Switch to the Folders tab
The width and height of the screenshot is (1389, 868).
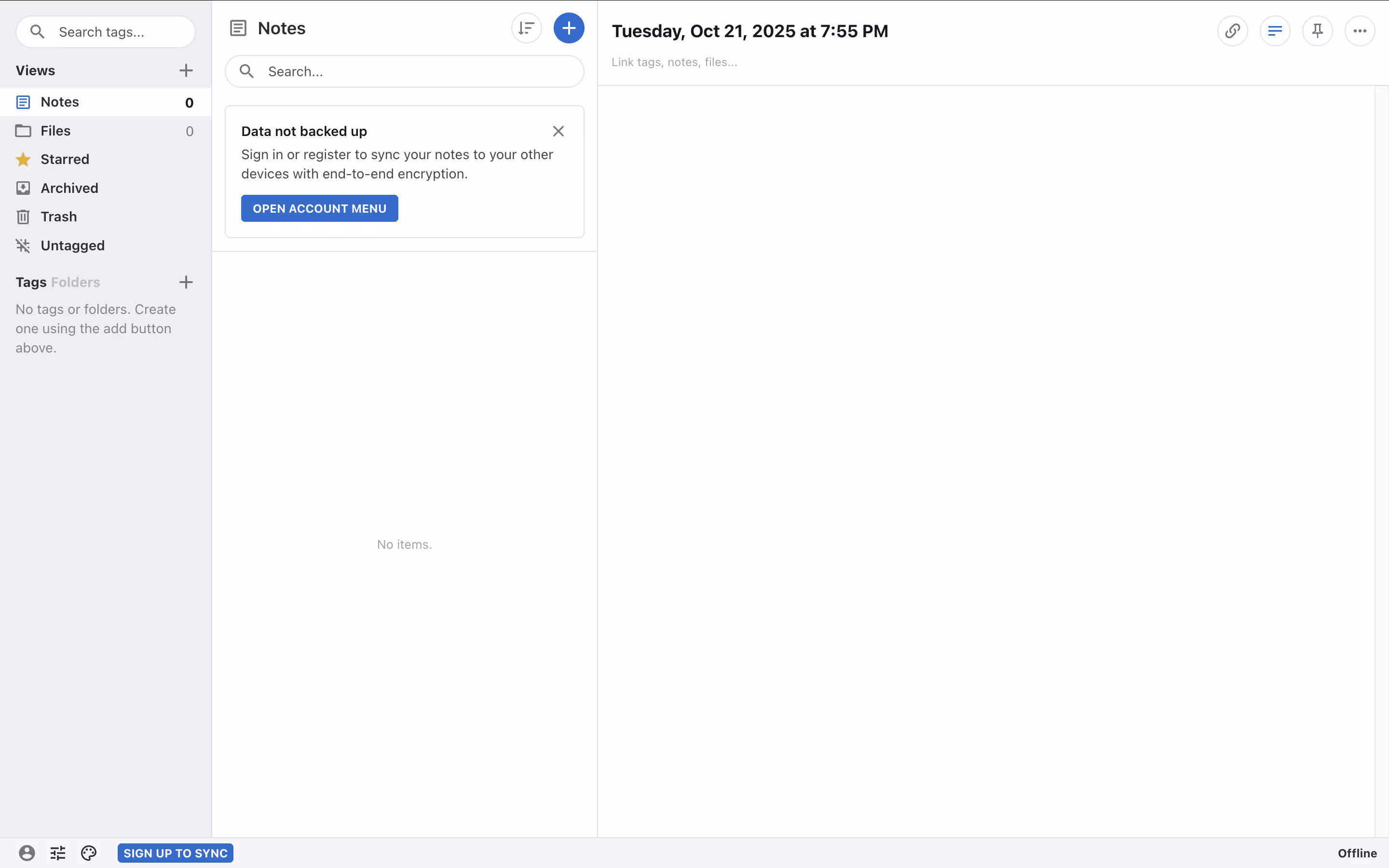[x=75, y=283]
